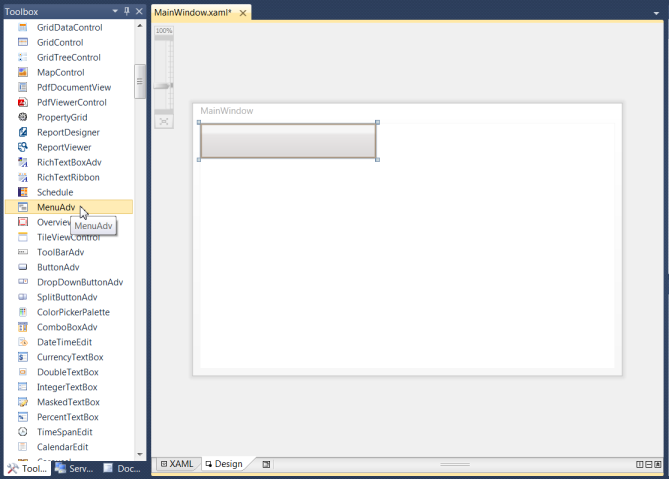669x479 pixels.
Task: Click the Schedule control icon
Action: tap(23, 192)
